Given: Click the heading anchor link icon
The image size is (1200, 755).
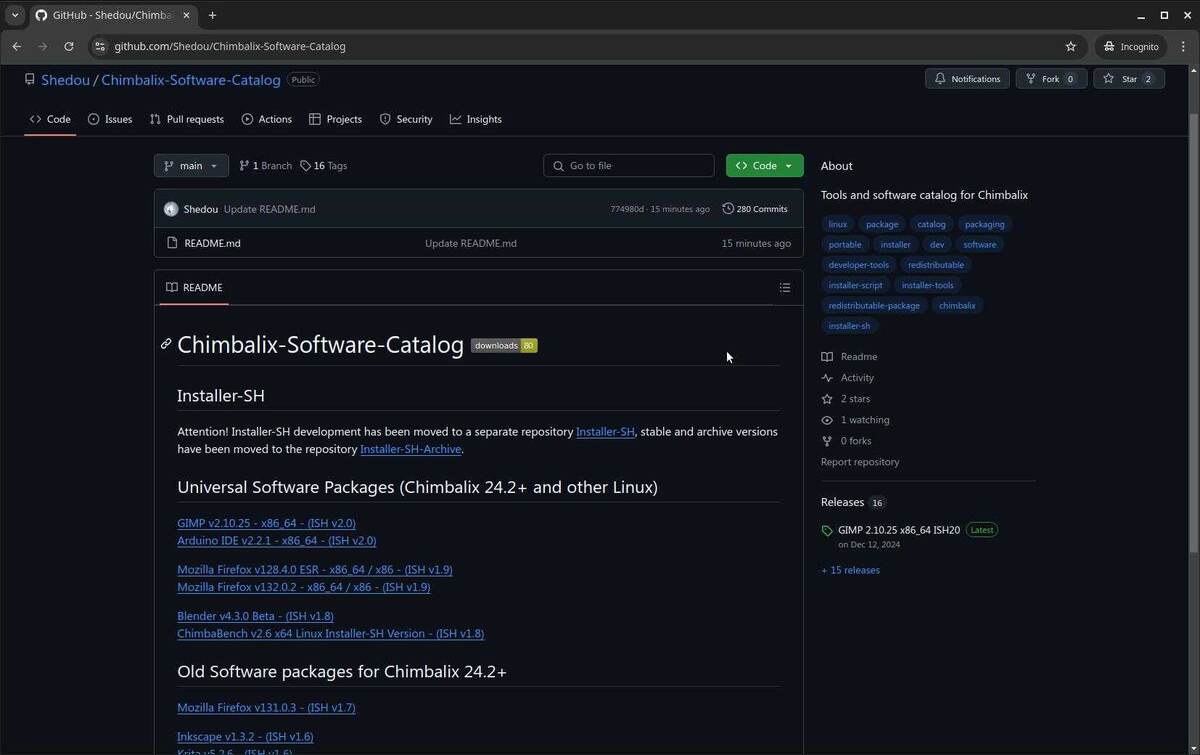Looking at the screenshot, I should (x=166, y=344).
